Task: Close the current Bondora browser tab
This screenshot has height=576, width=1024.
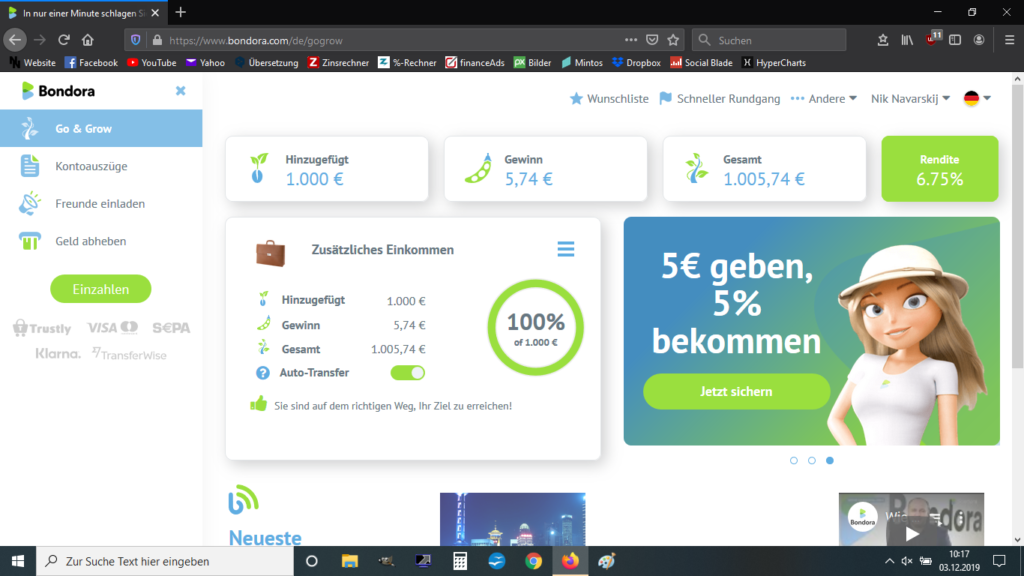Action: click(x=155, y=13)
